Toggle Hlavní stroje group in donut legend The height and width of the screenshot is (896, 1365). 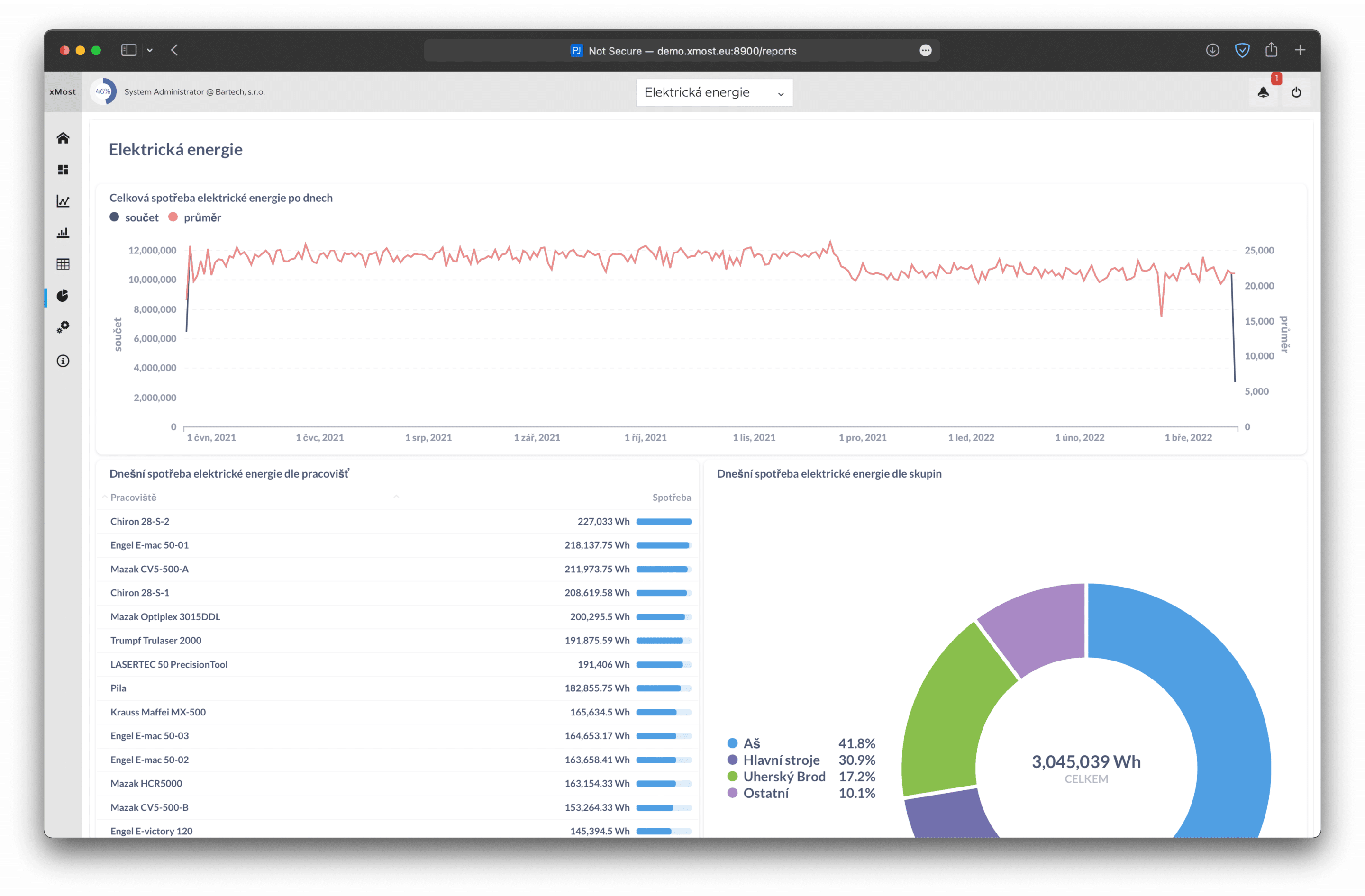(801, 760)
